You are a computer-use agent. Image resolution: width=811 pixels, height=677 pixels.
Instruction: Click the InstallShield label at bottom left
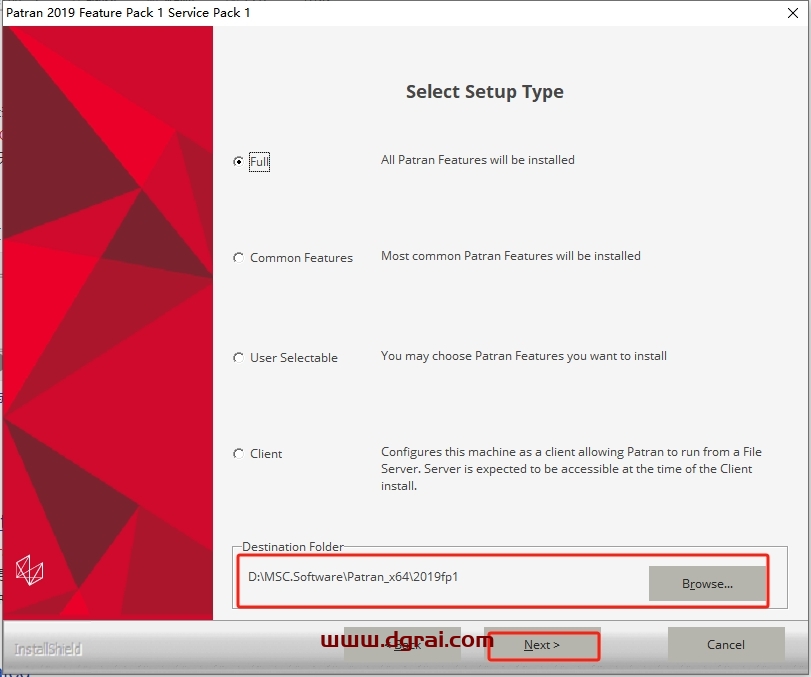pos(48,649)
